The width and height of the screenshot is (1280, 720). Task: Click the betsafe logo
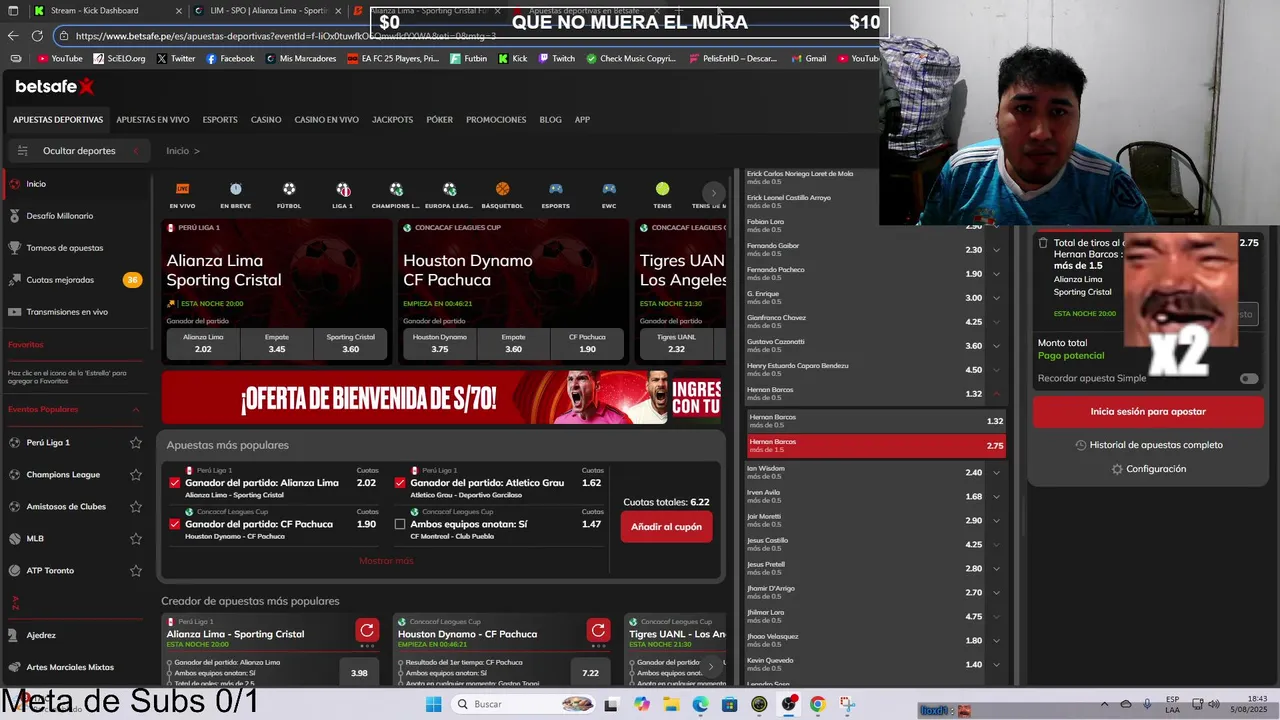55,87
